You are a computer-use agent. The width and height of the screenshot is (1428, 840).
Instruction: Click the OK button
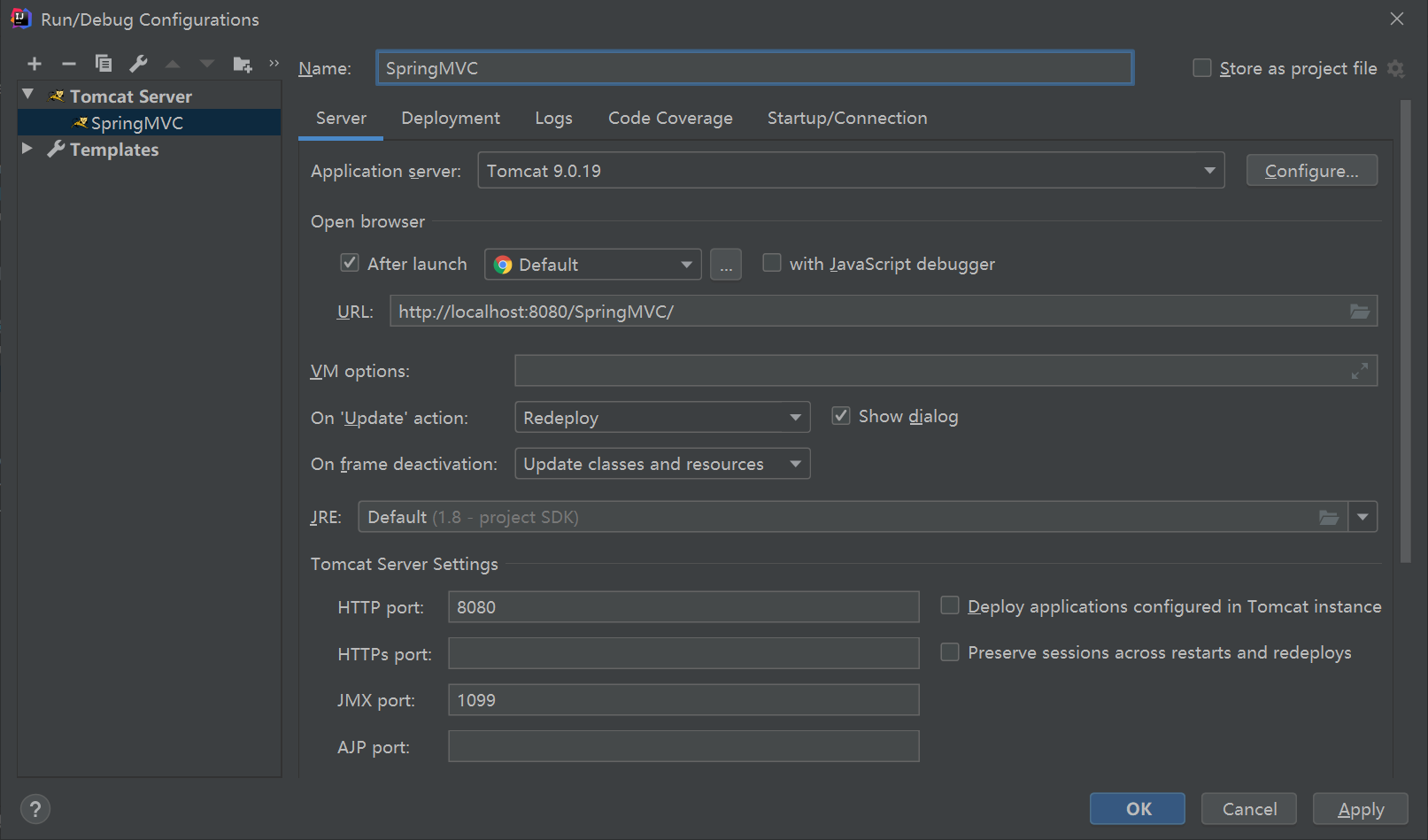click(x=1138, y=809)
